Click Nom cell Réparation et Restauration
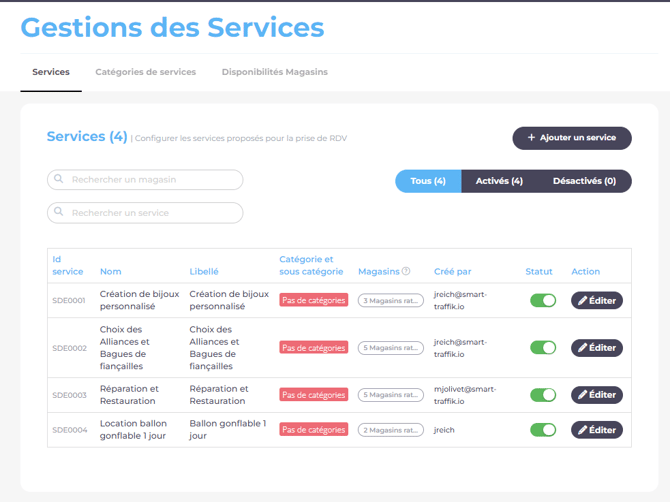 [x=129, y=395]
